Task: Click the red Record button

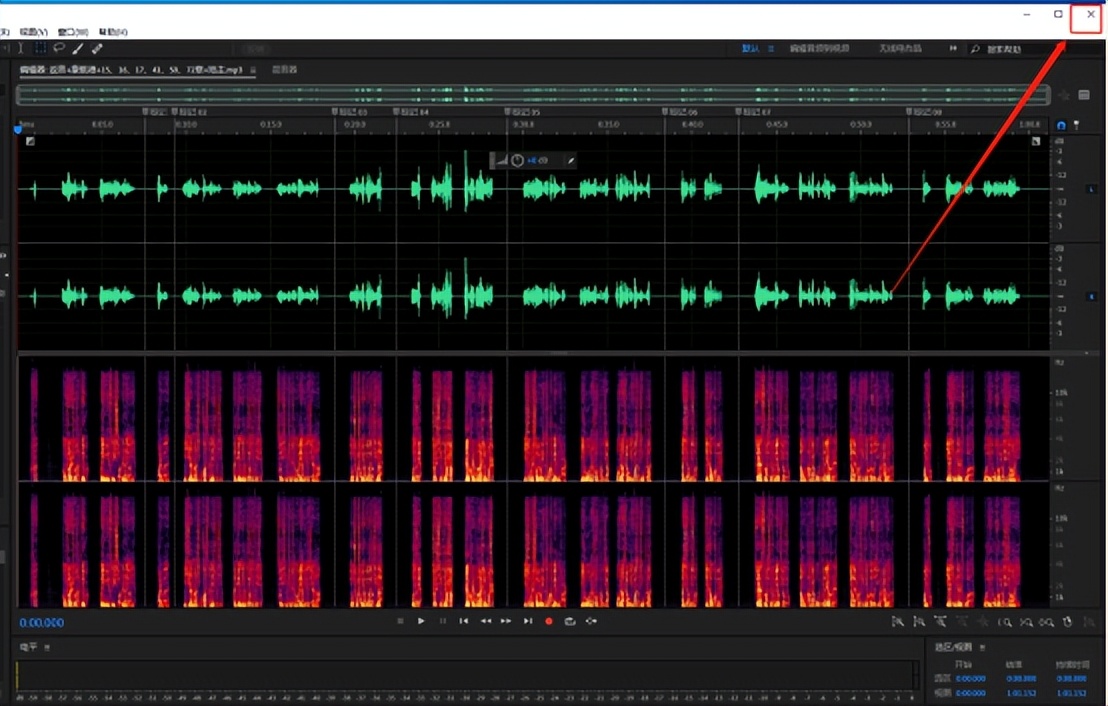Action: click(x=548, y=621)
